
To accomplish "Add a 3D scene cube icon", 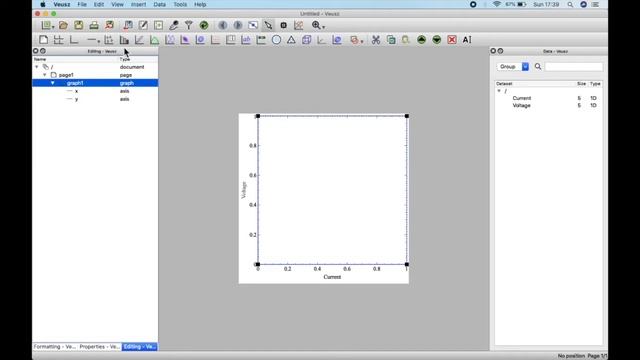I will [x=307, y=40].
